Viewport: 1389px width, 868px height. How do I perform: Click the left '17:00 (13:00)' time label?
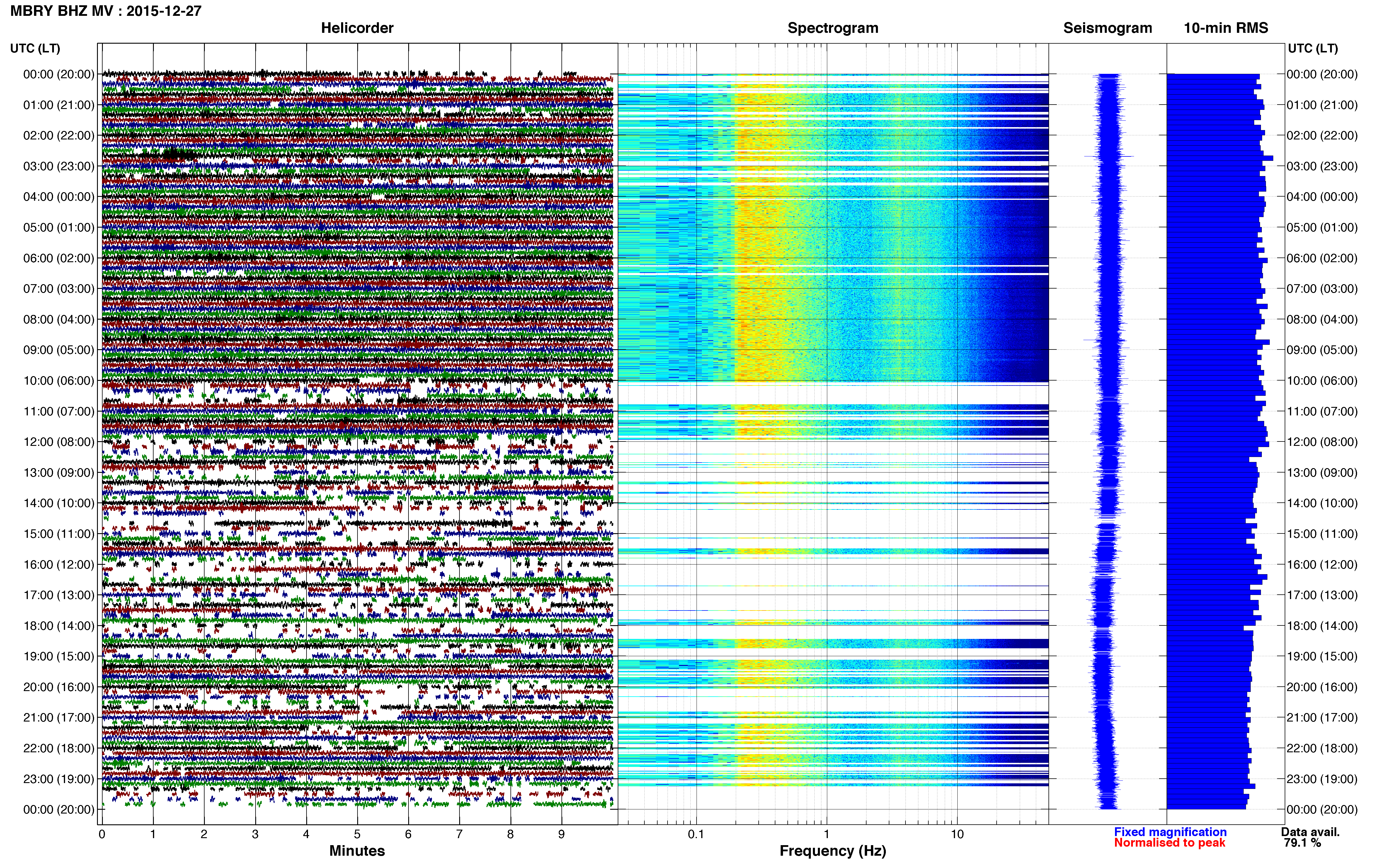click(x=59, y=595)
